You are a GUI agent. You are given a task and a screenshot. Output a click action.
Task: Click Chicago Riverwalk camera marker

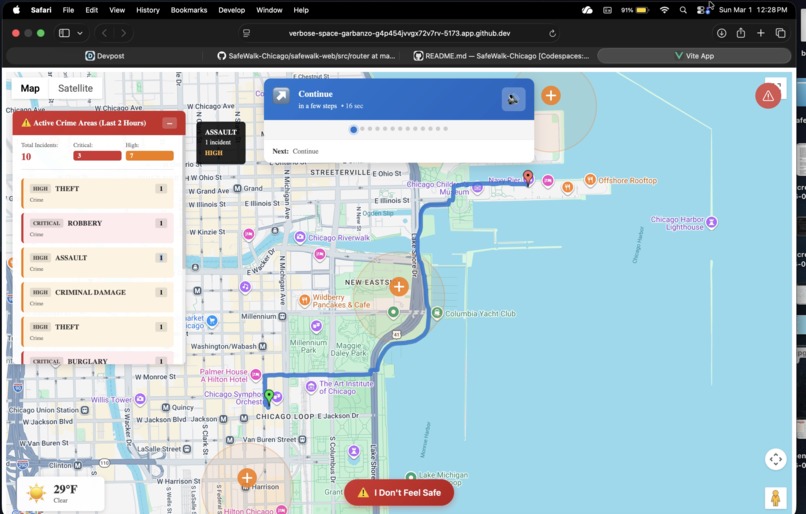(300, 237)
